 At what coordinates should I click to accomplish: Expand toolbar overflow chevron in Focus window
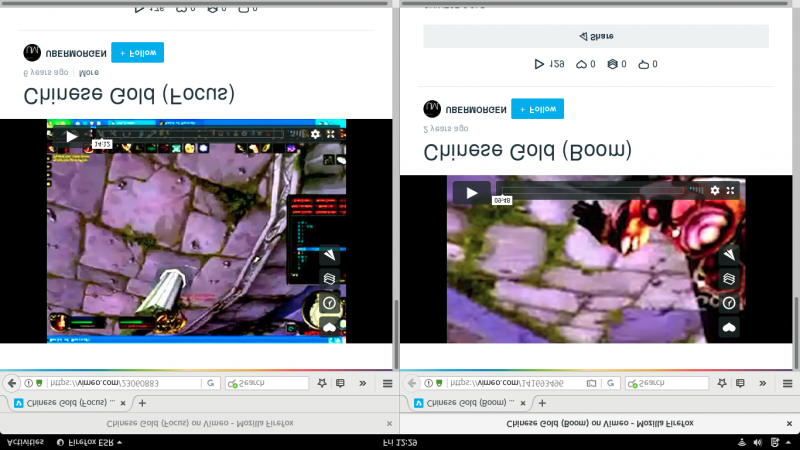[363, 383]
